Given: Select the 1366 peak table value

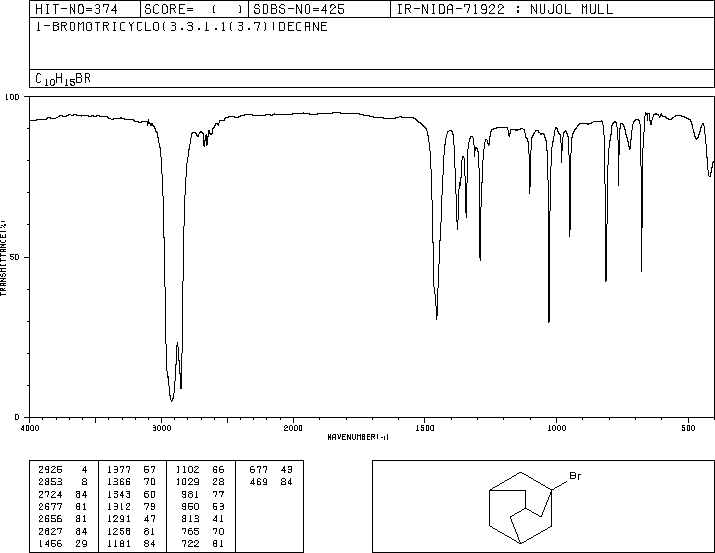Looking at the screenshot, I should tap(119, 482).
